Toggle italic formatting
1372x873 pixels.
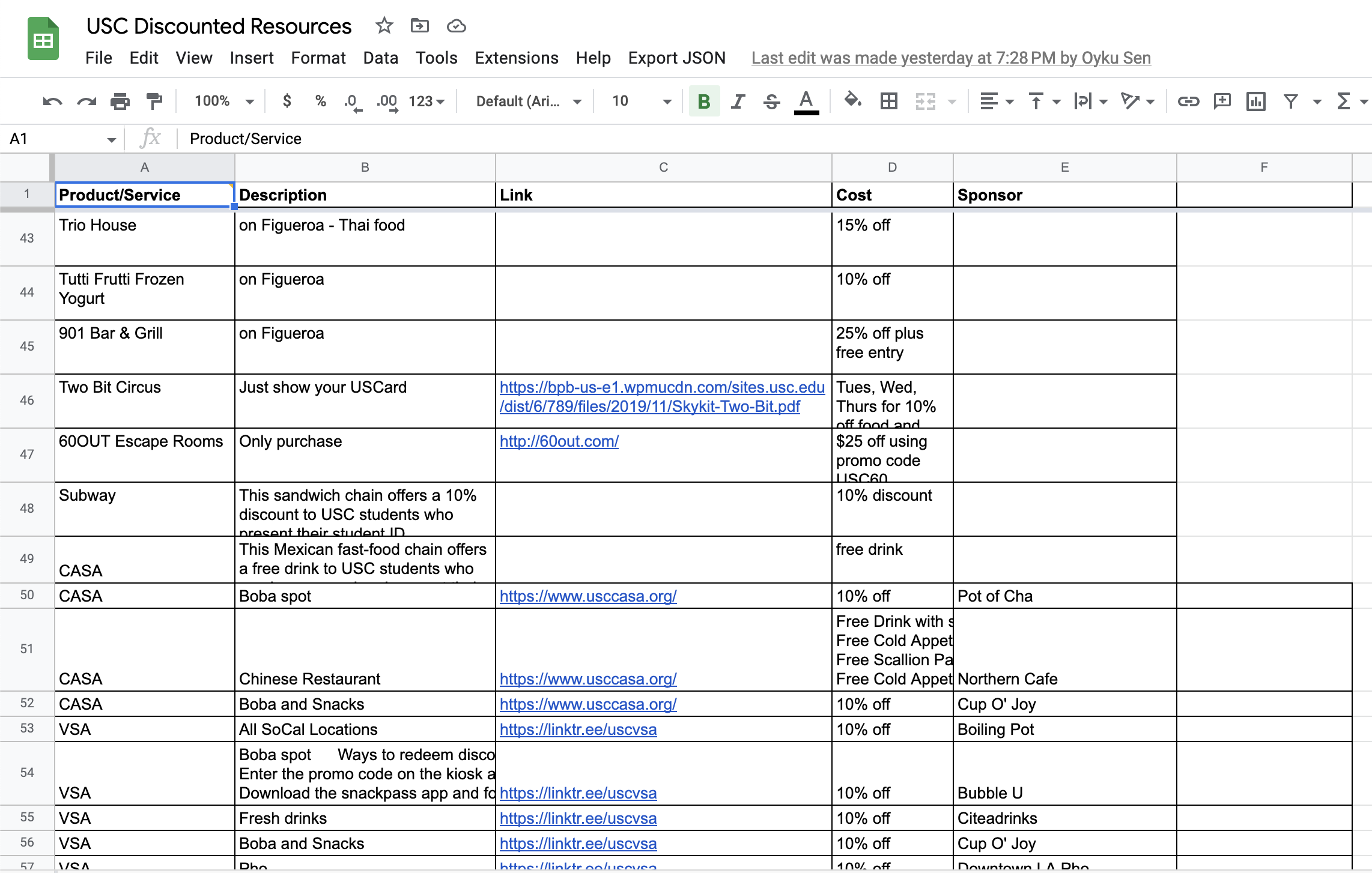[x=738, y=101]
